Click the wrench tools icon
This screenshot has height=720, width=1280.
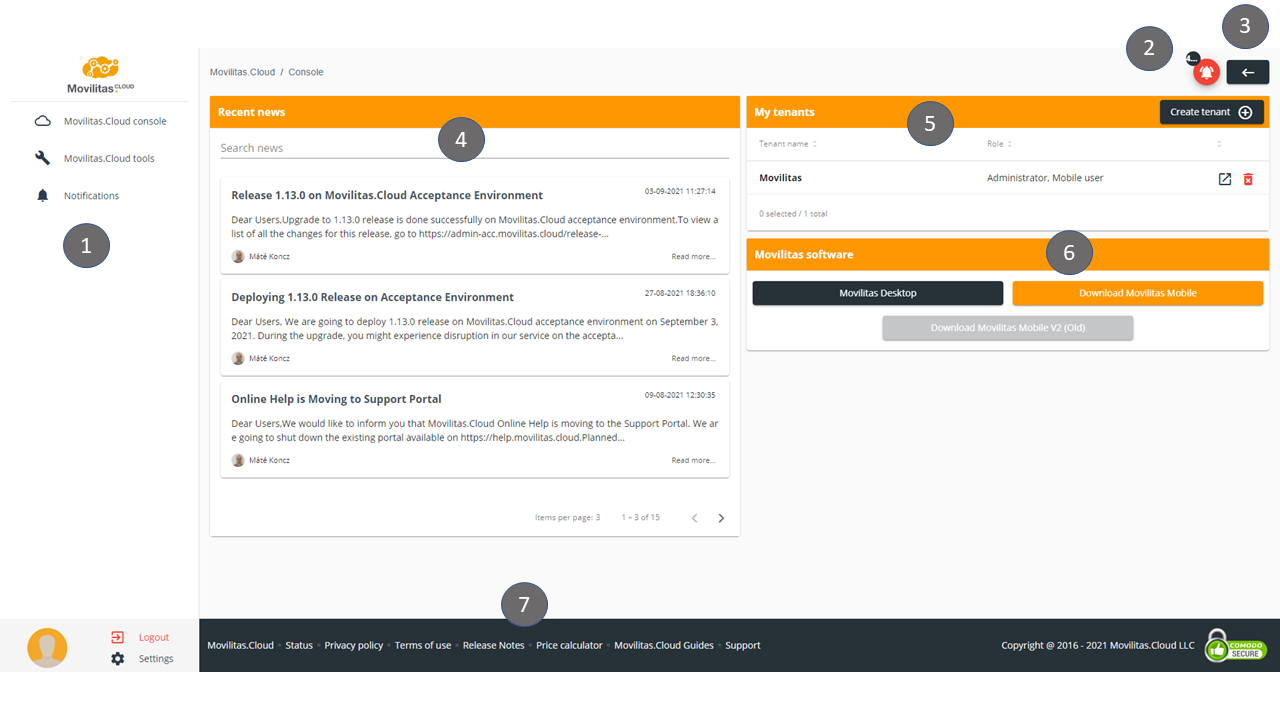(x=42, y=158)
